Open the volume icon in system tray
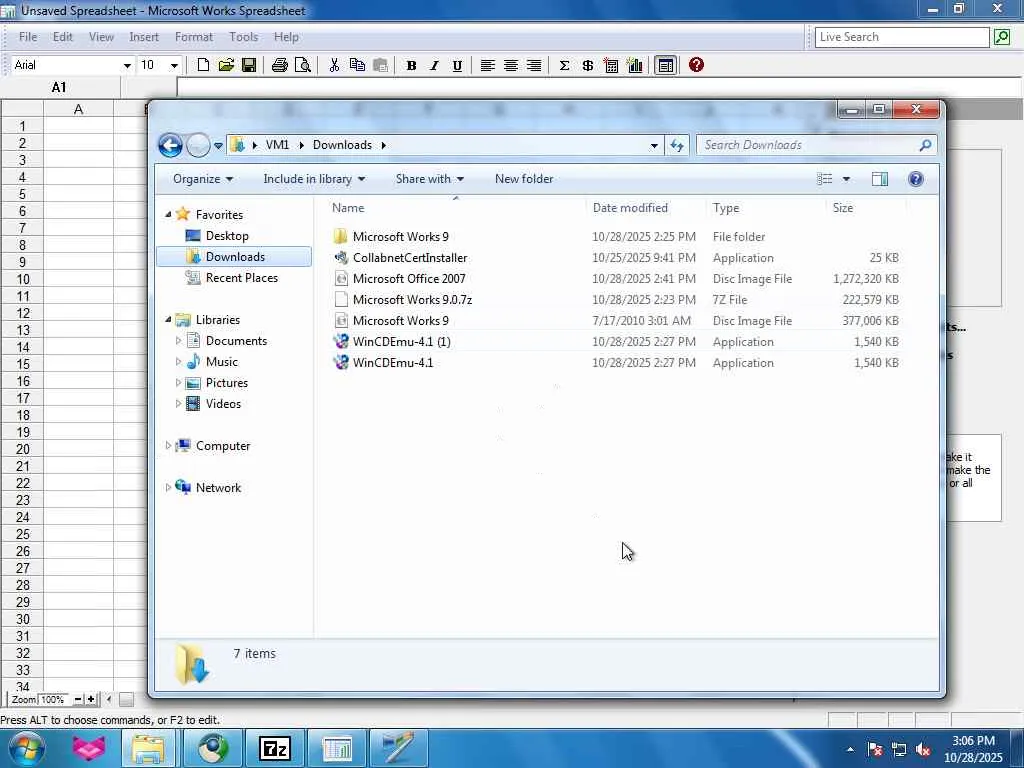 tap(923, 749)
